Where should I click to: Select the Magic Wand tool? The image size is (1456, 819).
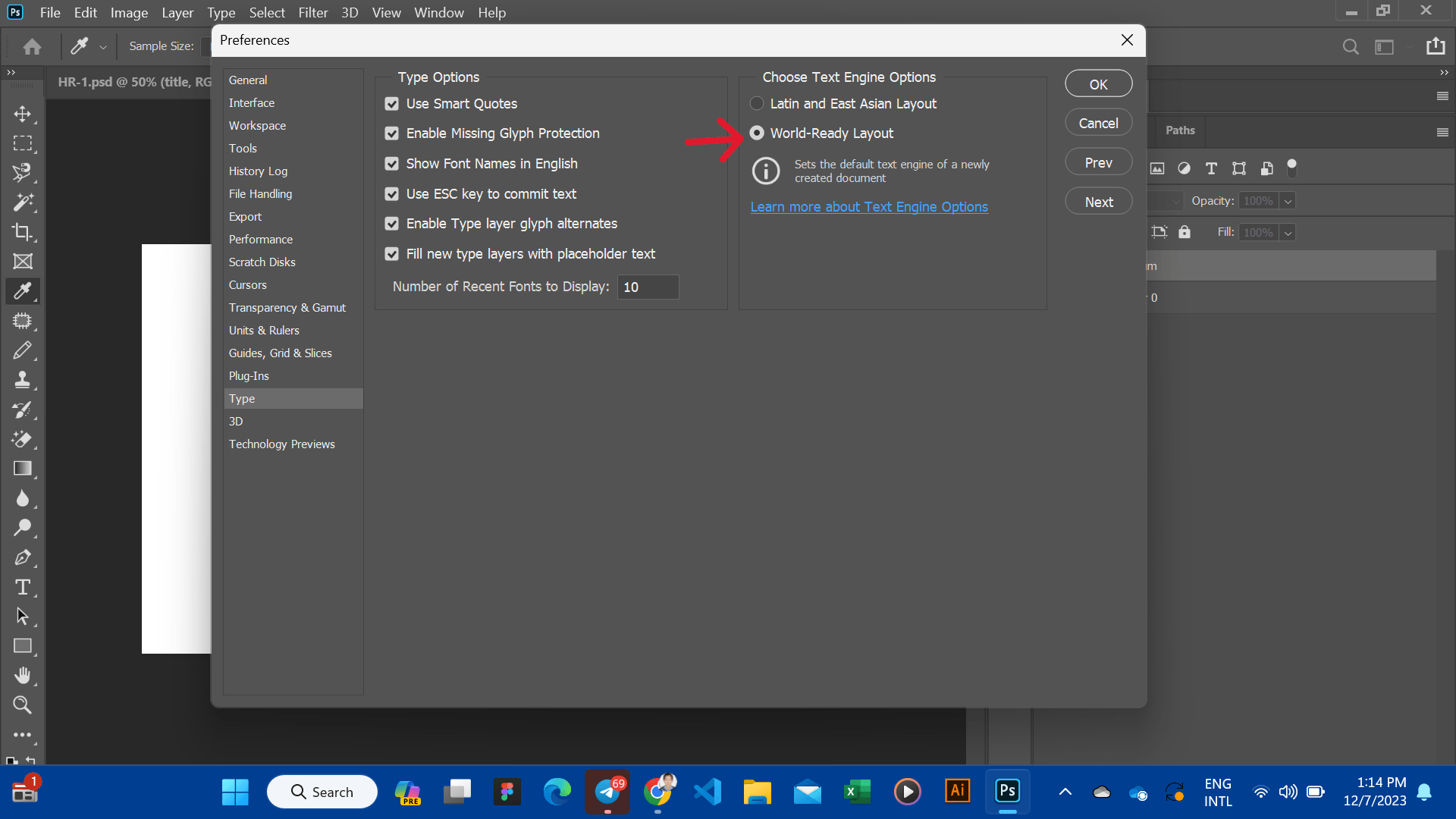tap(23, 202)
